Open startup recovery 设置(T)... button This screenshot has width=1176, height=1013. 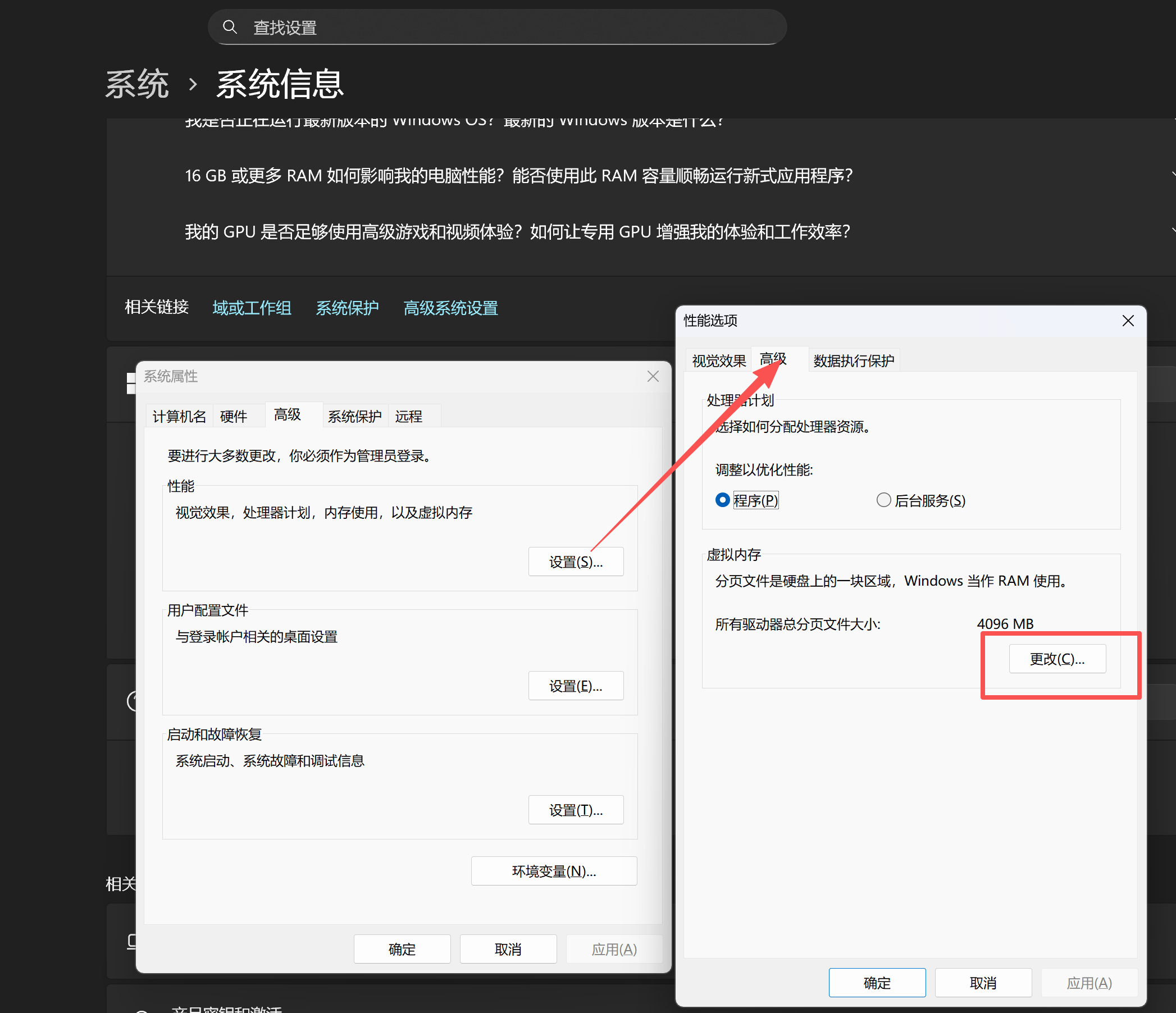(576, 810)
